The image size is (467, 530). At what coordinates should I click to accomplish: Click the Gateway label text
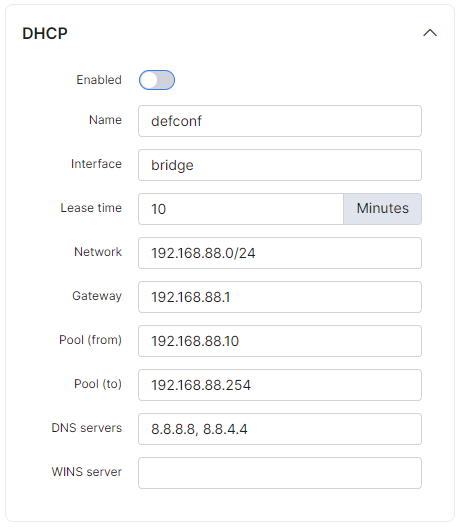(97, 296)
